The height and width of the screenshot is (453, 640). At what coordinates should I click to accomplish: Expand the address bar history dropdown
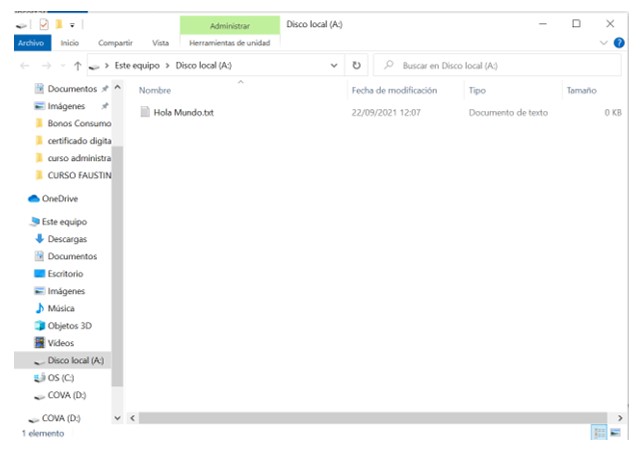(x=334, y=65)
